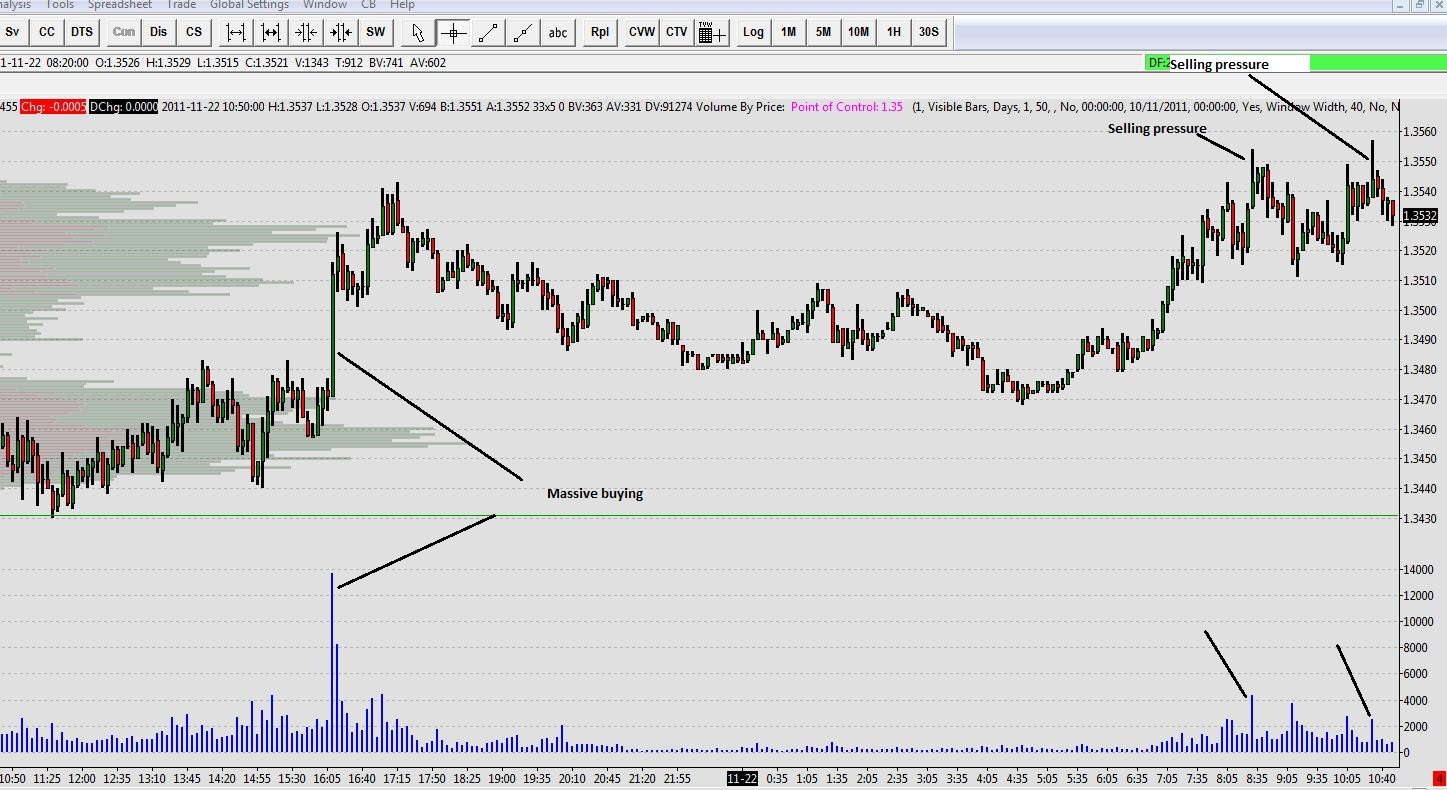Click the "Point of Control: 1.35" text
This screenshot has height=790, width=1447.
(846, 107)
